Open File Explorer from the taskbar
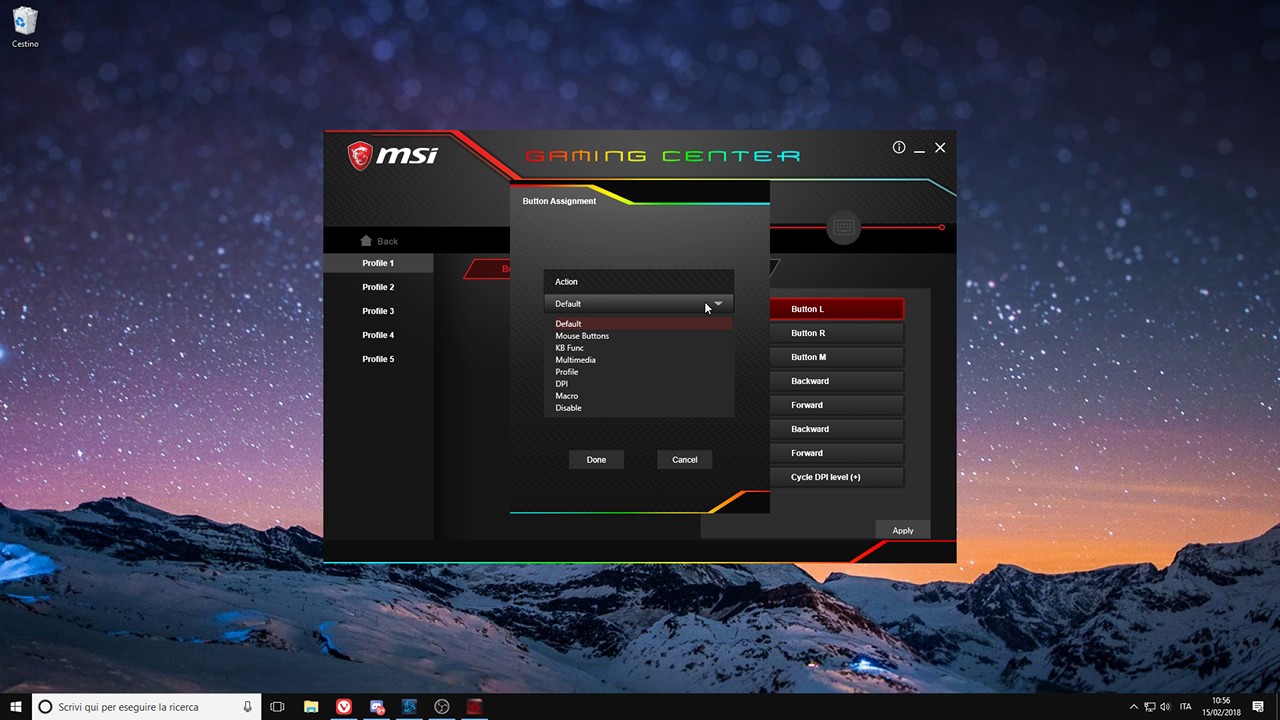This screenshot has height=720, width=1280. (x=311, y=707)
